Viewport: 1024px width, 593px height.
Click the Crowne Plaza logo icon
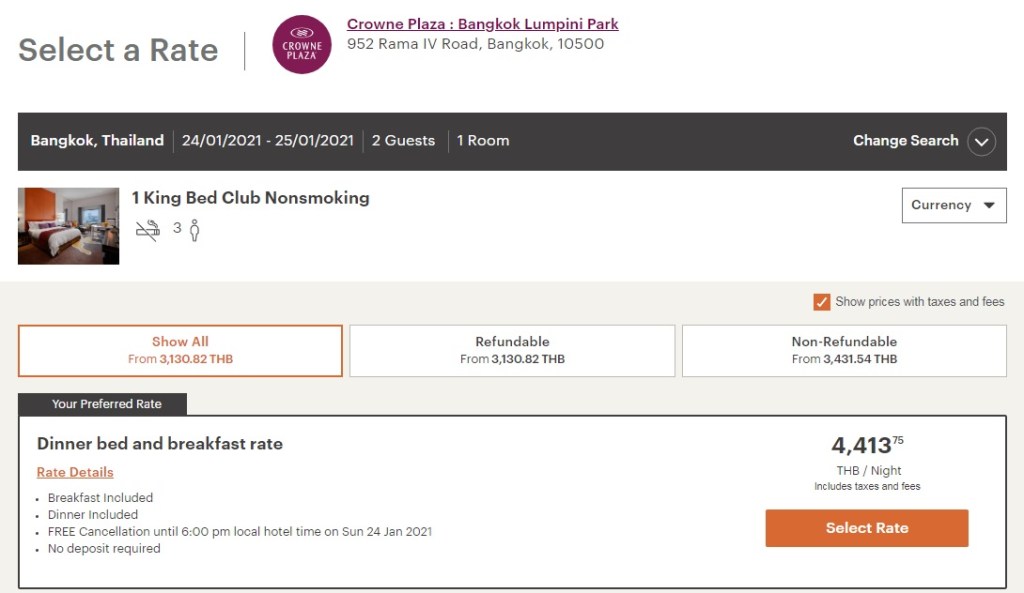click(x=302, y=44)
